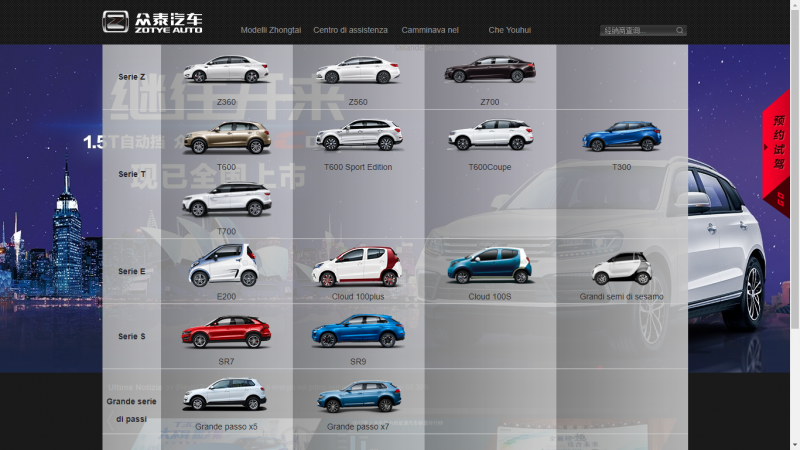Click the Grande passo x5 label
Viewport: 800px width, 450px height.
(226, 427)
